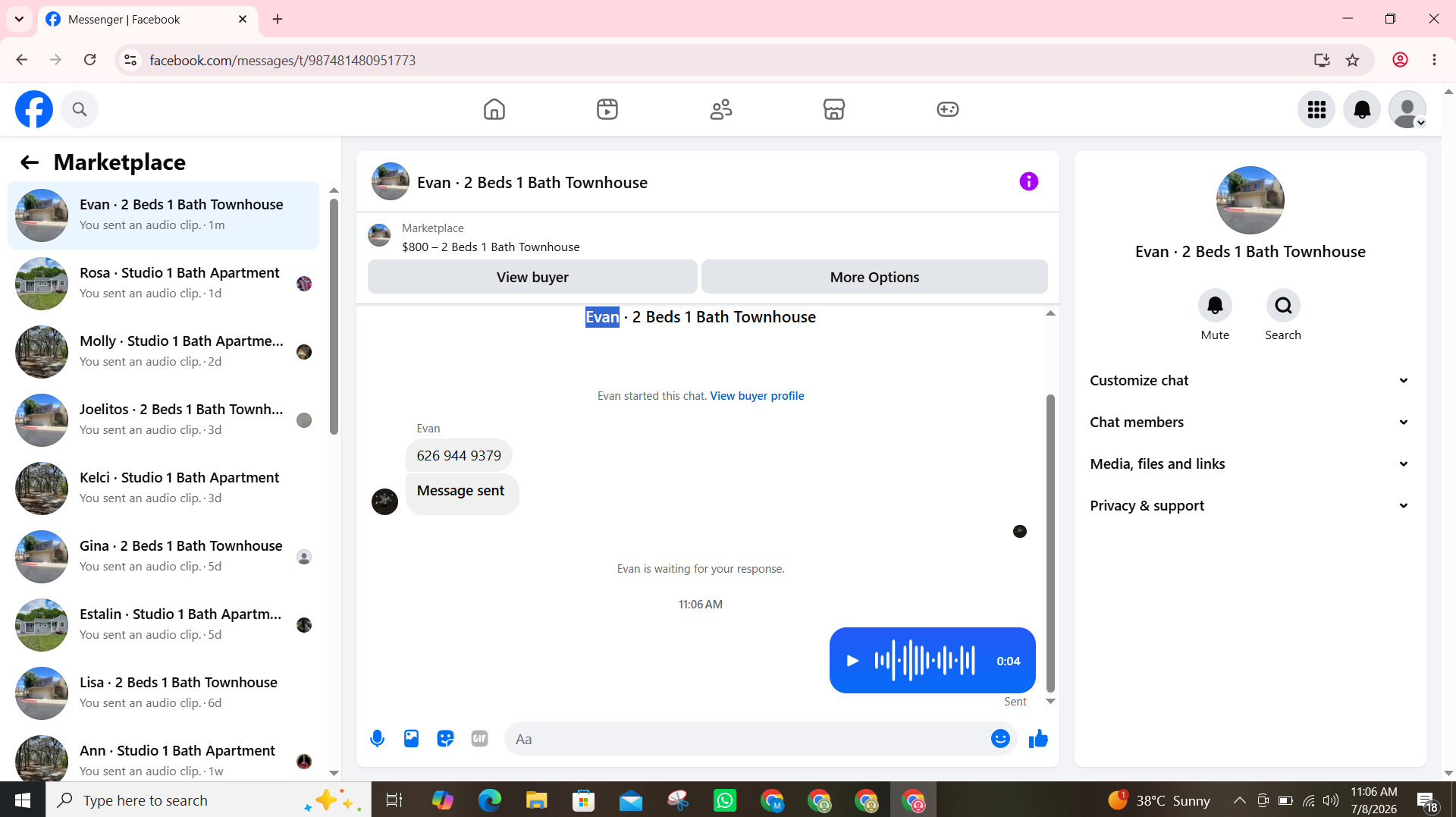
Task: Open Chrome three-dot menu
Action: click(x=1434, y=60)
